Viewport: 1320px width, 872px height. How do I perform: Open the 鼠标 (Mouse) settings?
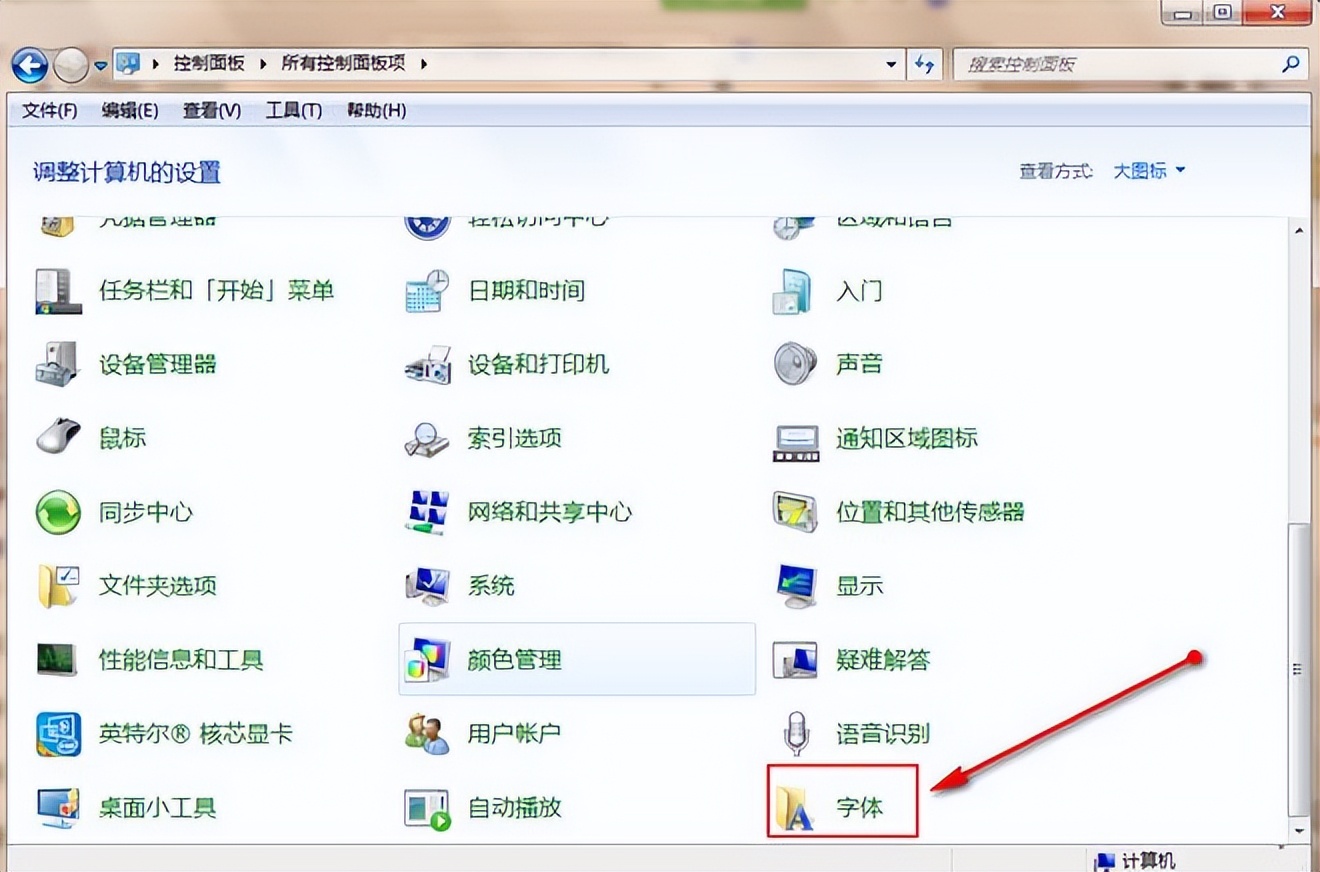pyautogui.click(x=122, y=438)
